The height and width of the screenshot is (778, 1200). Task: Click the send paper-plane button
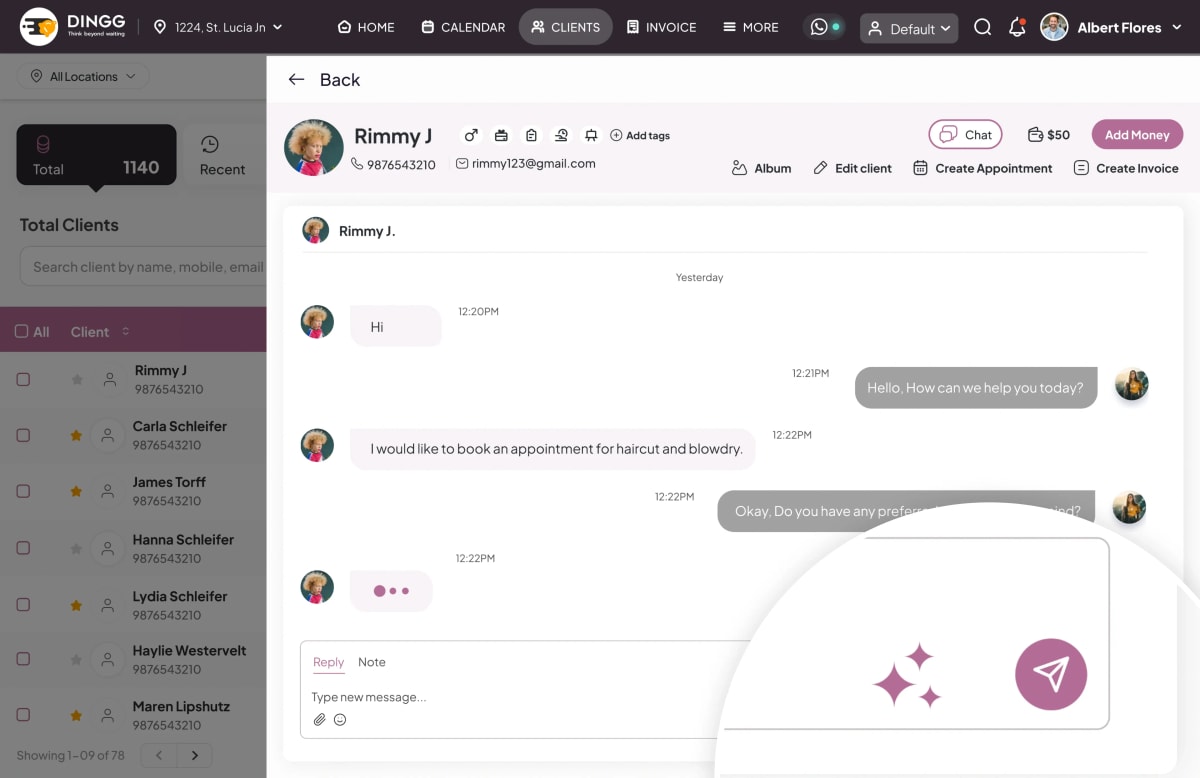coord(1051,674)
